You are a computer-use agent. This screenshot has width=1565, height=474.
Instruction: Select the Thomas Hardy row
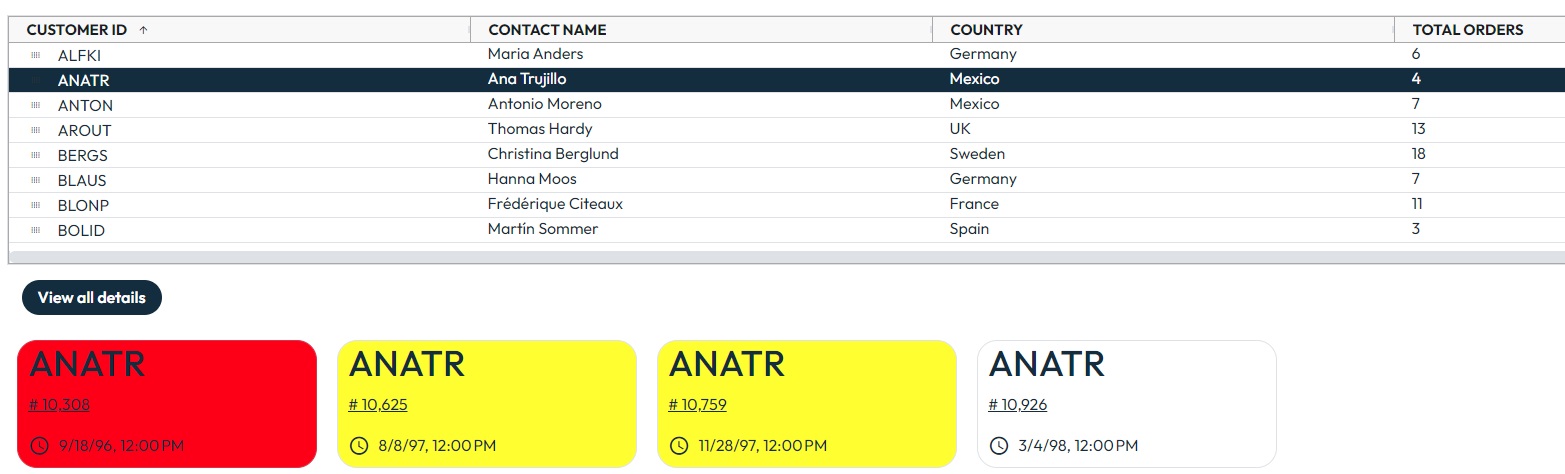click(x=540, y=129)
